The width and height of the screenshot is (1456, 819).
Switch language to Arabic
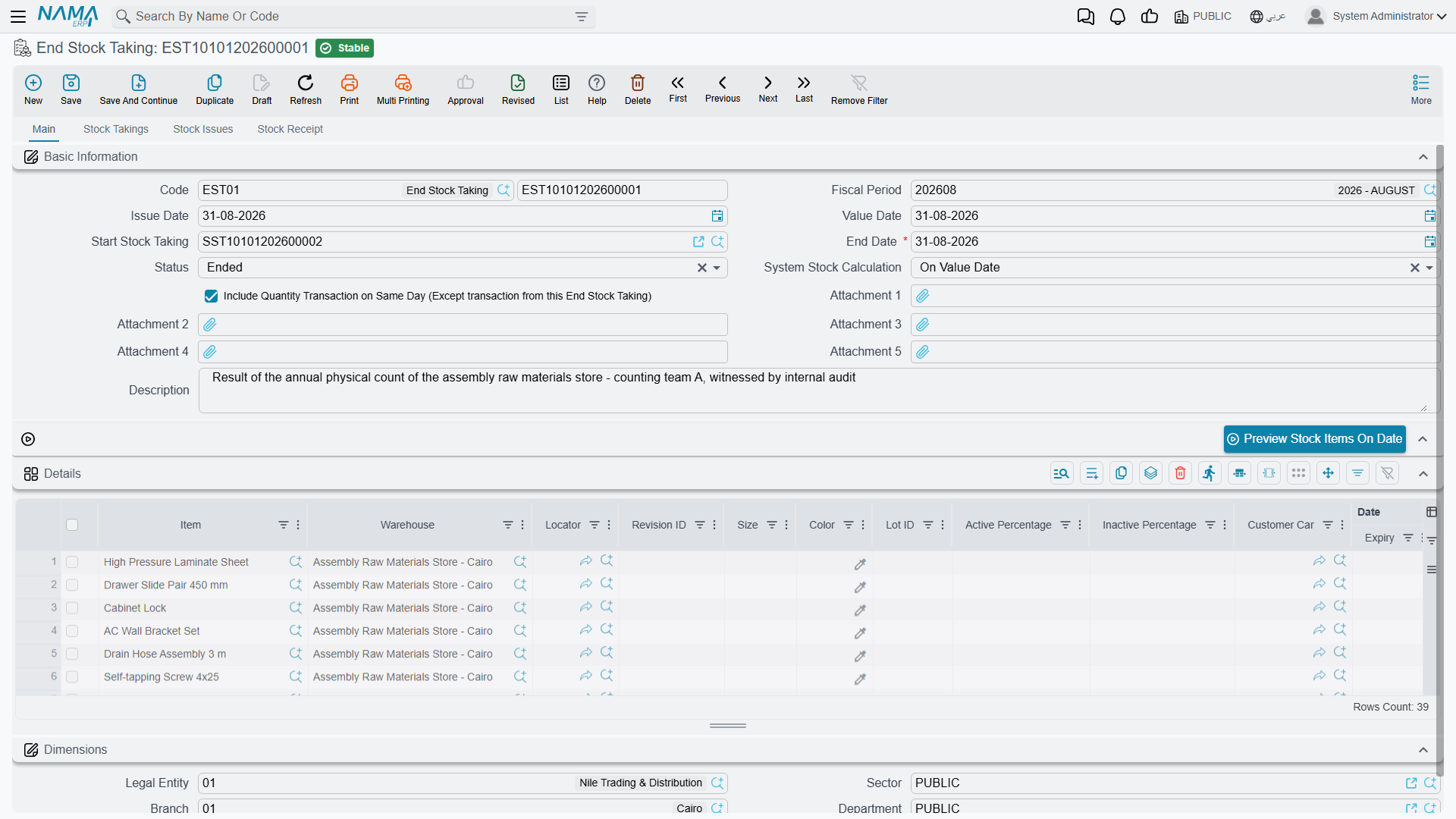[1268, 16]
